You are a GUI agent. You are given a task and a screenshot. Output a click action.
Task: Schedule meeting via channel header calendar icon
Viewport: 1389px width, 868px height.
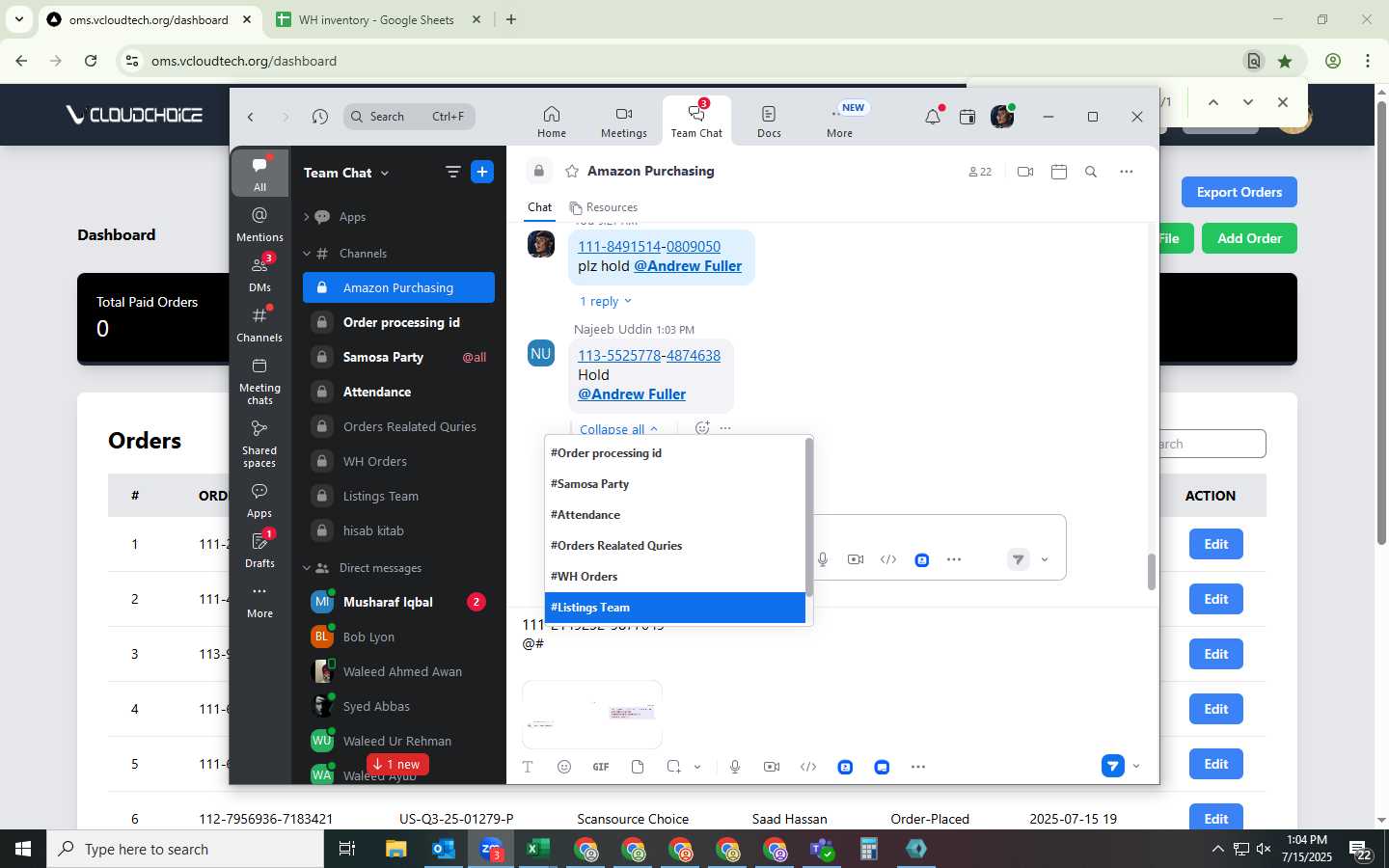(x=1059, y=172)
